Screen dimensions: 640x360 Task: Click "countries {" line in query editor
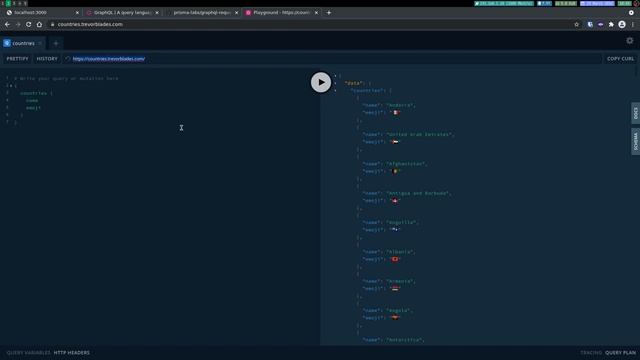(36, 93)
